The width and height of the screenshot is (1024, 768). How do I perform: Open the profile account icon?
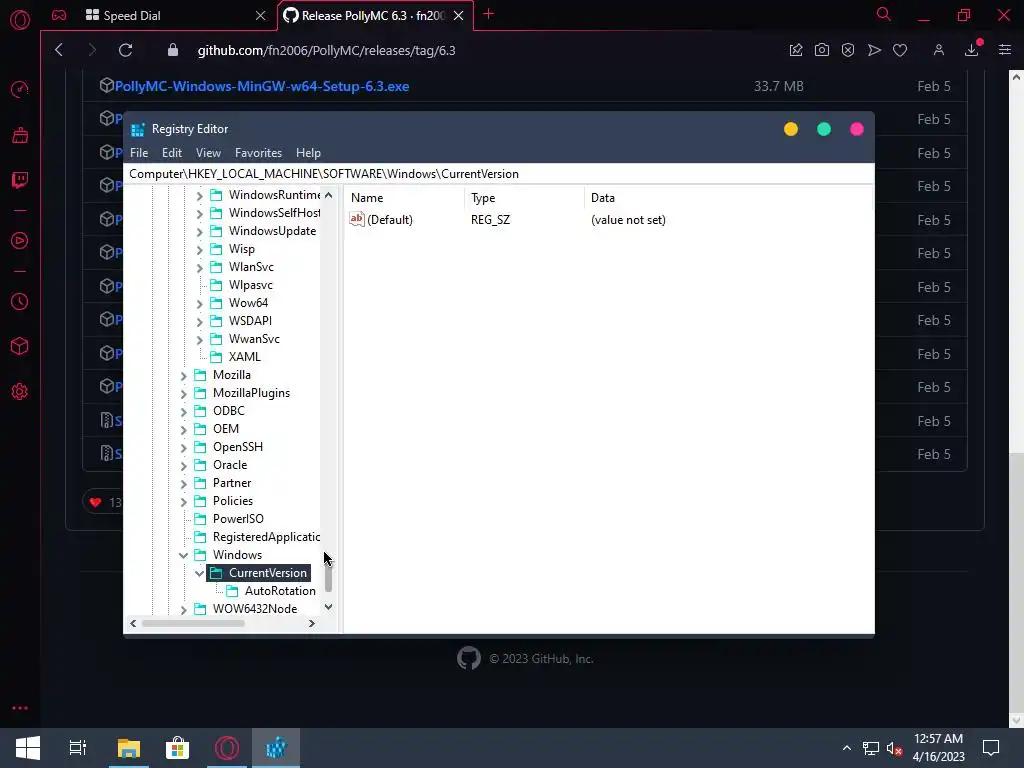click(x=938, y=50)
